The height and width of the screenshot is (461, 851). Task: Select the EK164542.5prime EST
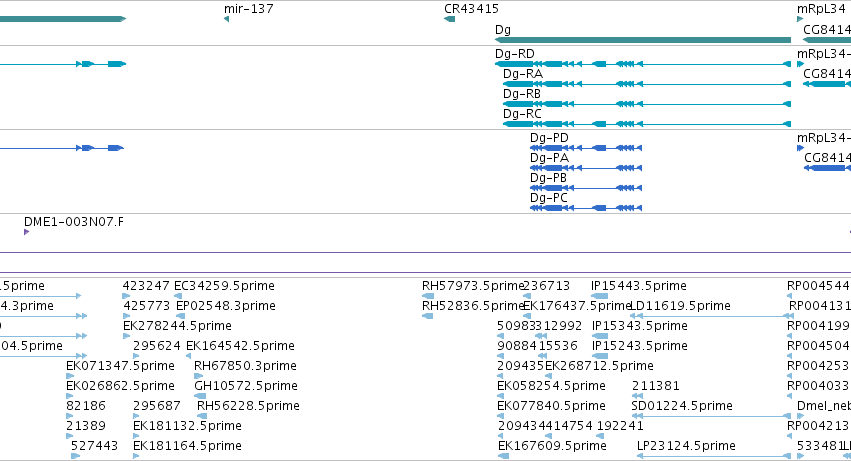coord(188,356)
